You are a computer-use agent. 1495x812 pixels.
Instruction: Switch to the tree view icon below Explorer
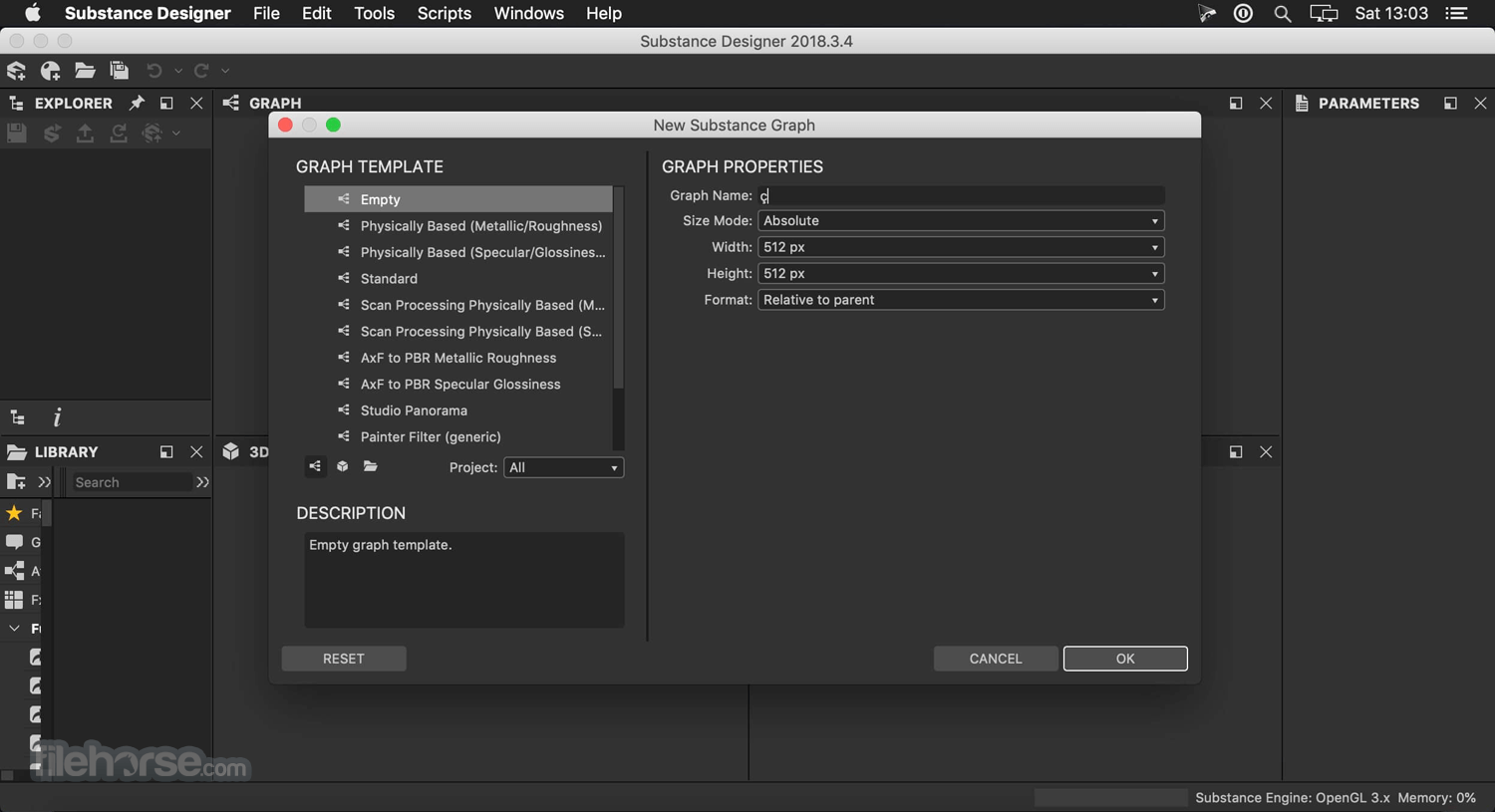pyautogui.click(x=18, y=417)
